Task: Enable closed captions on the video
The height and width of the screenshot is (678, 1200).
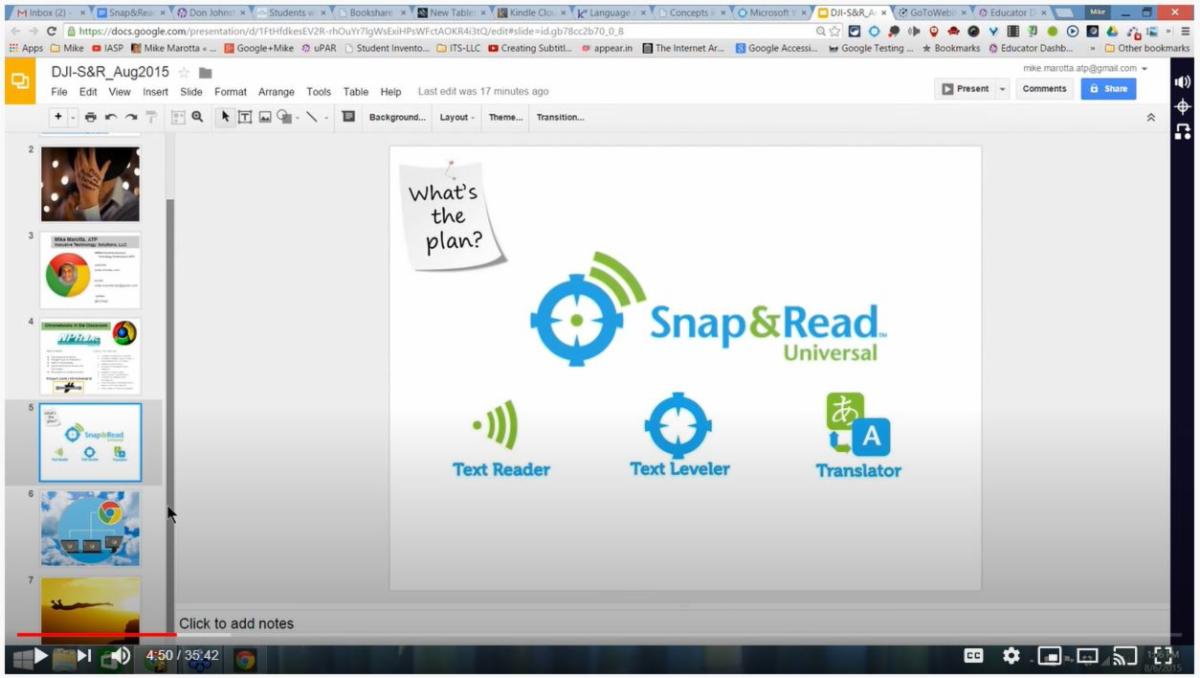Action: click(973, 656)
